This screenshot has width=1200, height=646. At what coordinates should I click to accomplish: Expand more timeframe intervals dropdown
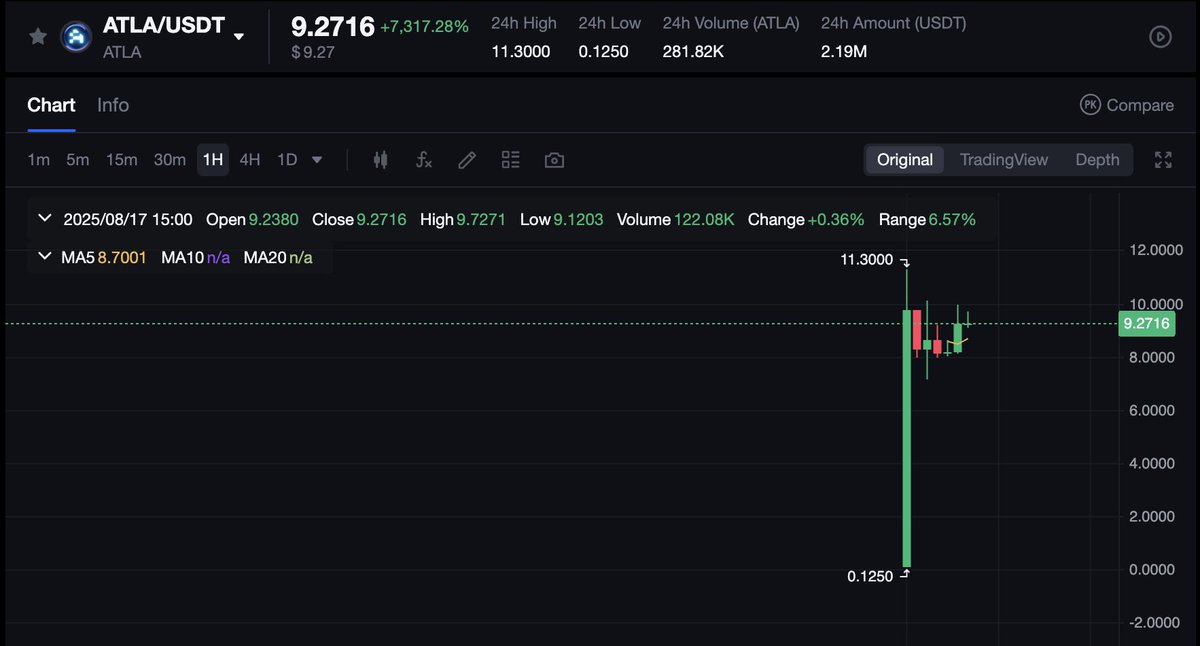(x=317, y=160)
